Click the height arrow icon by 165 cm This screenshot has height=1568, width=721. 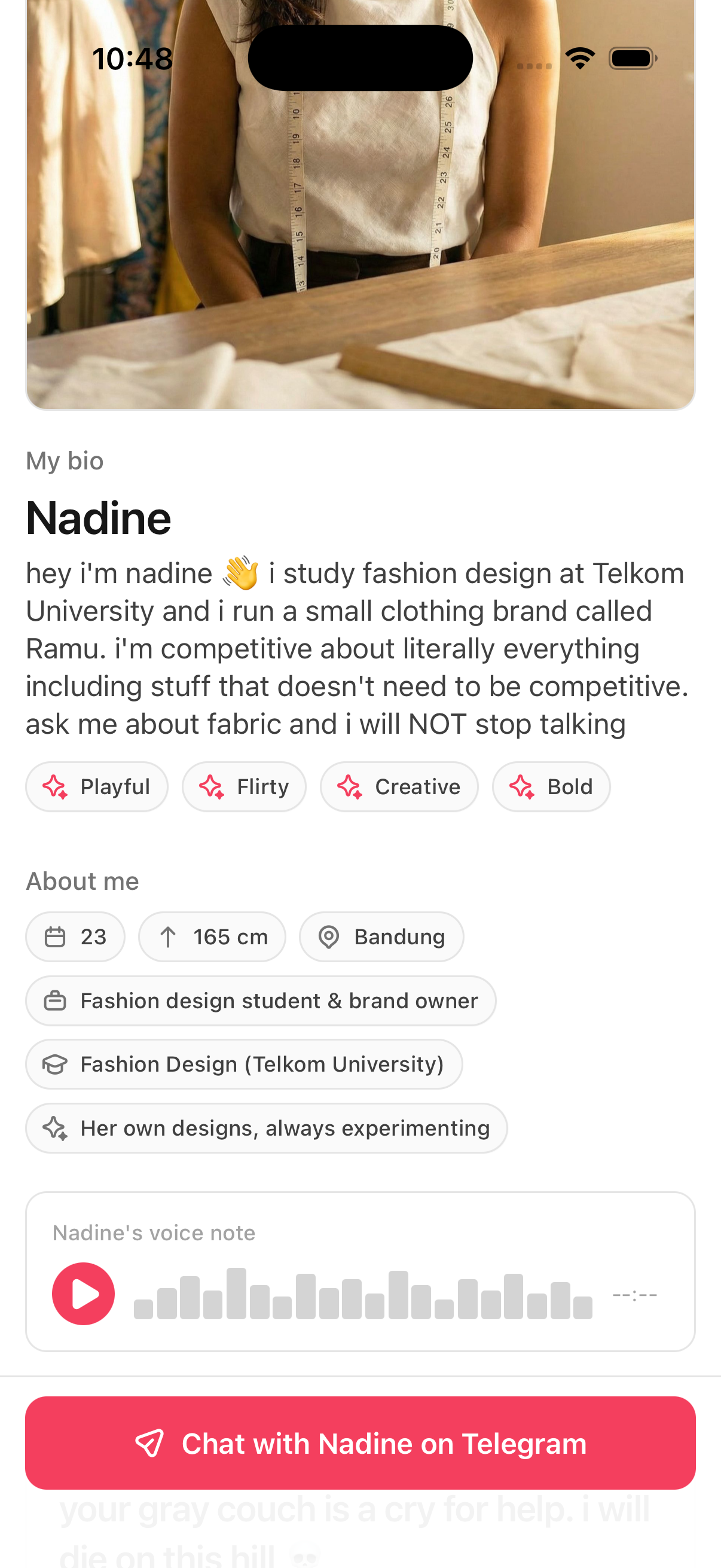(x=168, y=936)
